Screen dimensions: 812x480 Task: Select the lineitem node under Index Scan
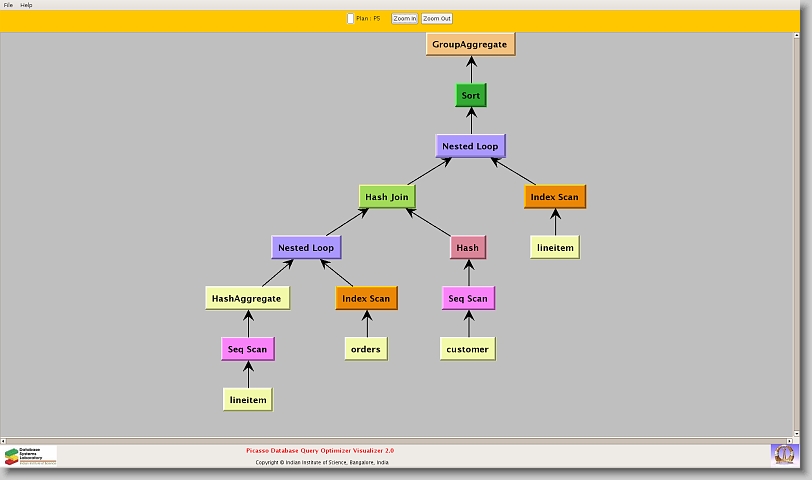(x=554, y=247)
